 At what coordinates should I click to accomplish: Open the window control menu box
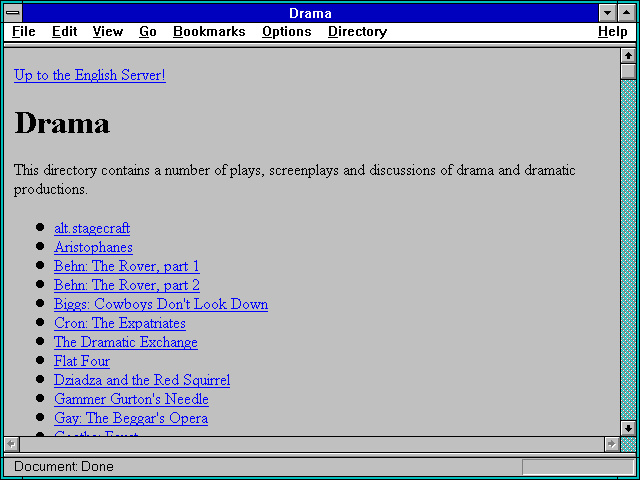point(13,13)
